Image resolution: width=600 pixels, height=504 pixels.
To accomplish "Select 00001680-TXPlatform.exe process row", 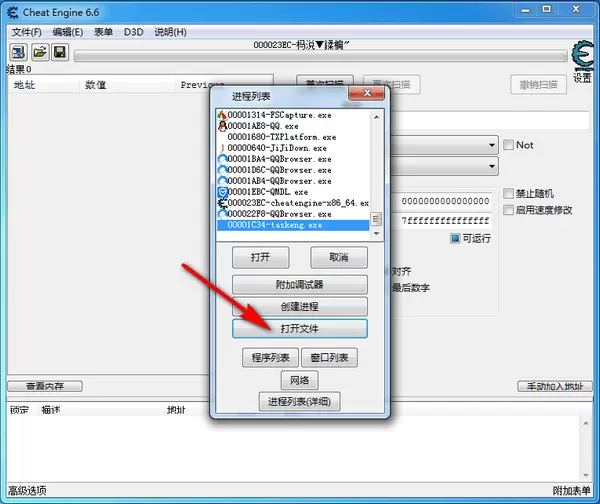I will (293, 137).
